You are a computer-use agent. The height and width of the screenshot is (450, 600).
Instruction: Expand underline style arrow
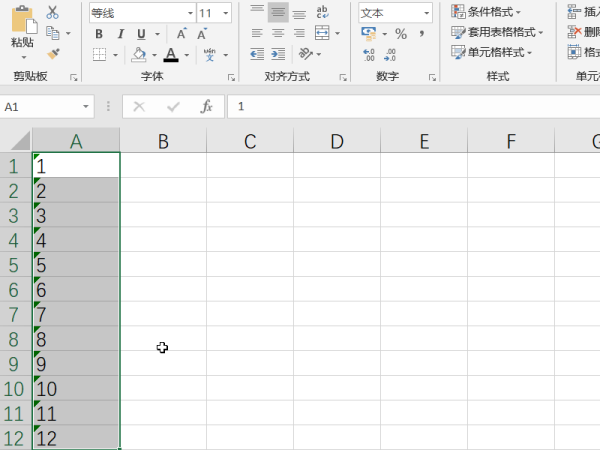(157, 34)
